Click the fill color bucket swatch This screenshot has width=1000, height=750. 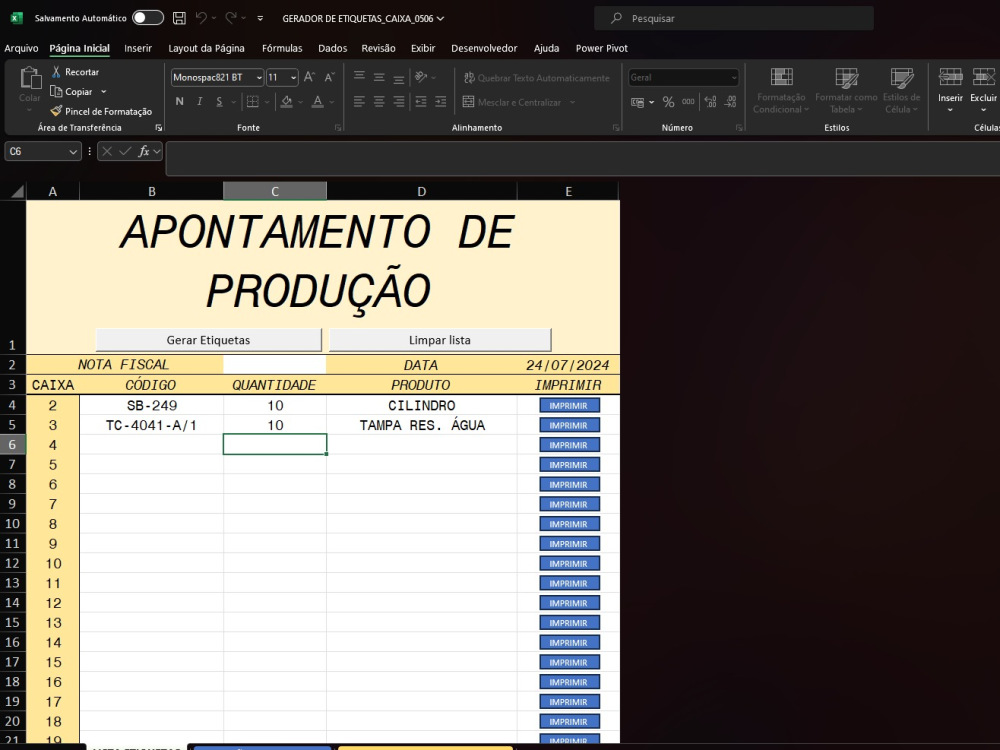[x=286, y=101]
